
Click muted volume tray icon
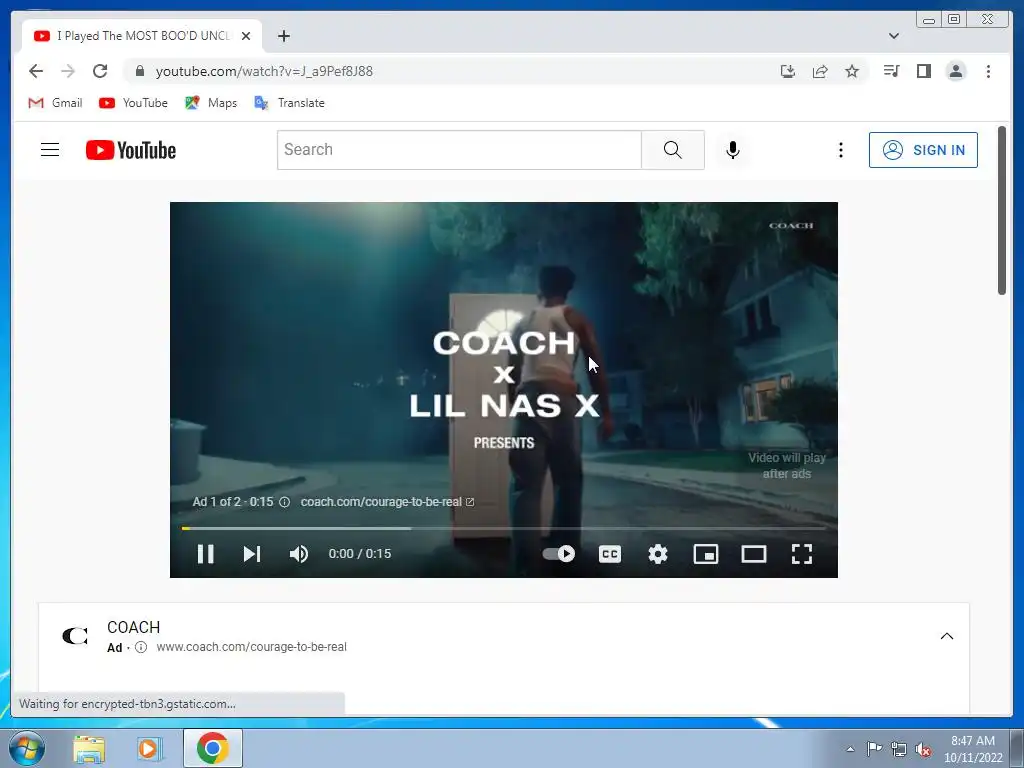(x=923, y=749)
